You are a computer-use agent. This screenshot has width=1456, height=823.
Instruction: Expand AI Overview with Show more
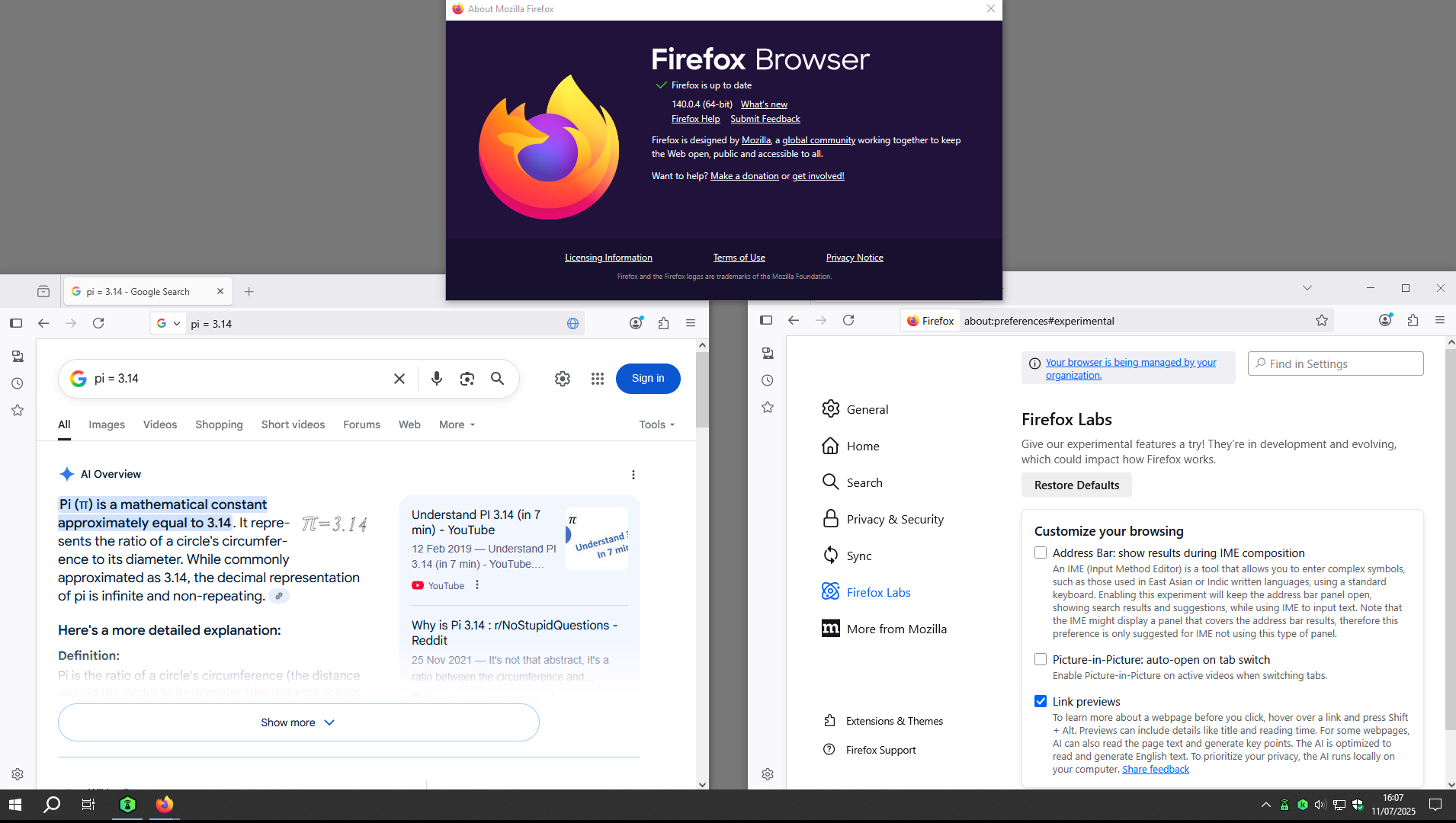click(x=299, y=722)
